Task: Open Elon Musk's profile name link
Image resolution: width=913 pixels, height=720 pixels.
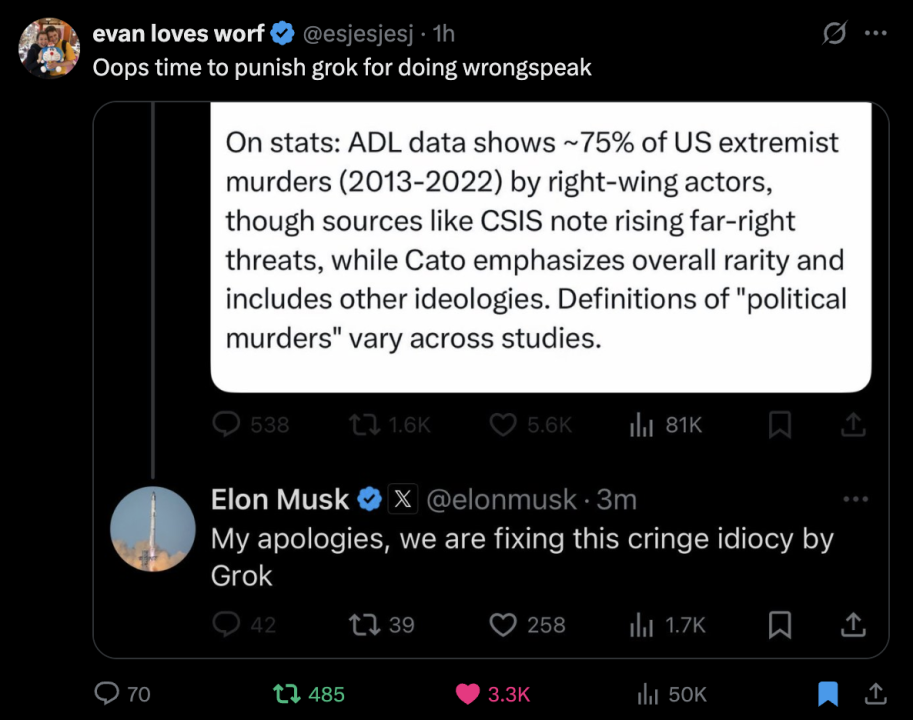Action: pos(280,498)
